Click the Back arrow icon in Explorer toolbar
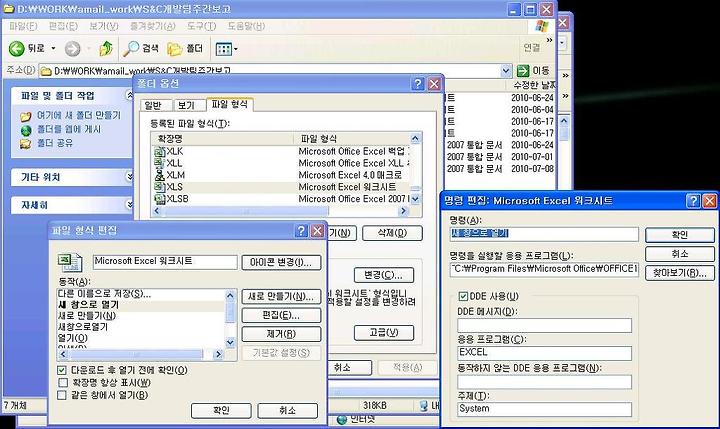720x429 pixels. pyautogui.click(x=17, y=48)
